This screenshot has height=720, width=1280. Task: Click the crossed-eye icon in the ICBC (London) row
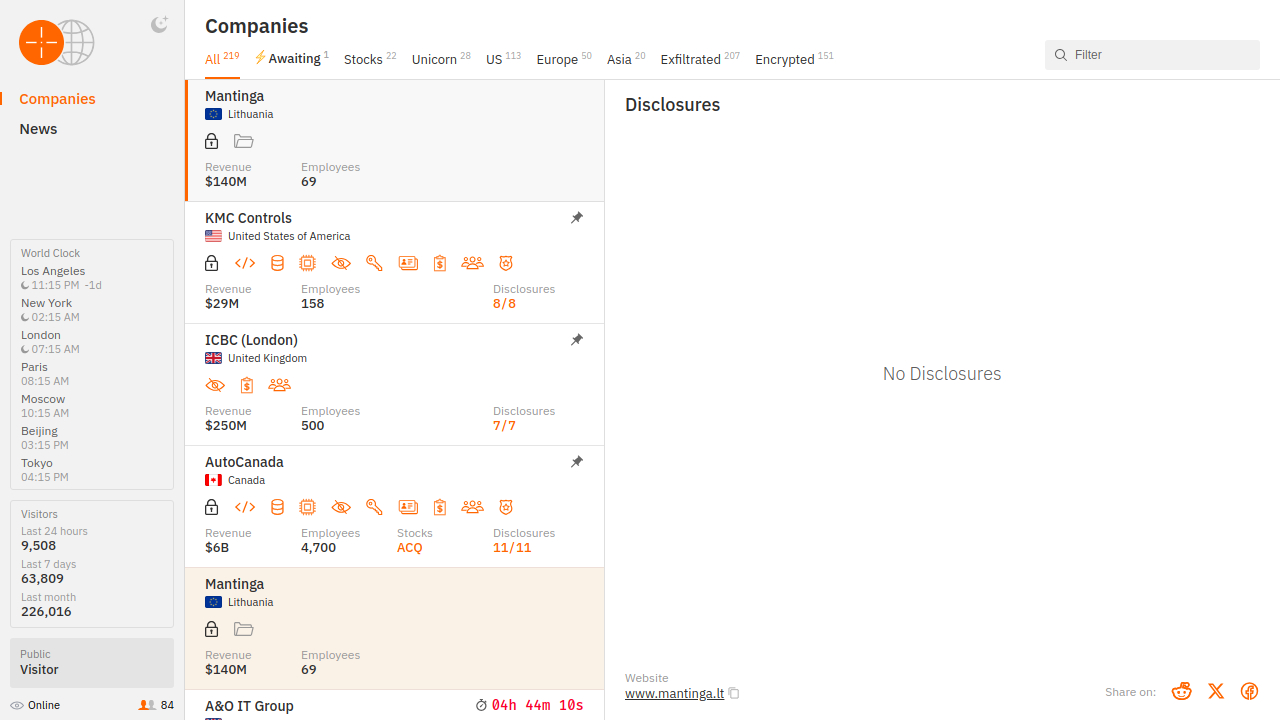click(214, 385)
